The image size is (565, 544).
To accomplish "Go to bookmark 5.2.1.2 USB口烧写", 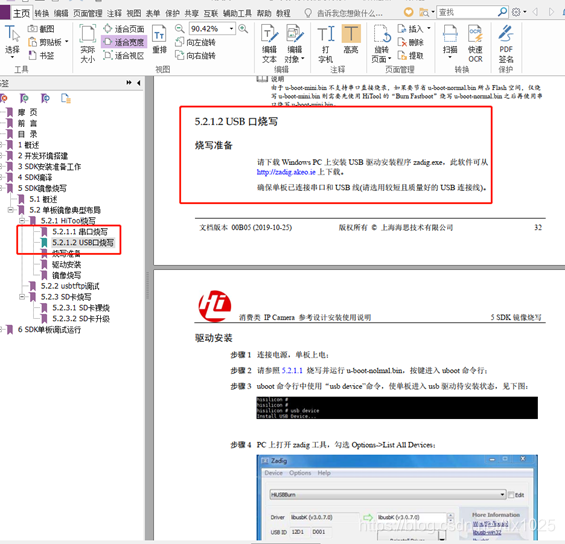I will [83, 242].
